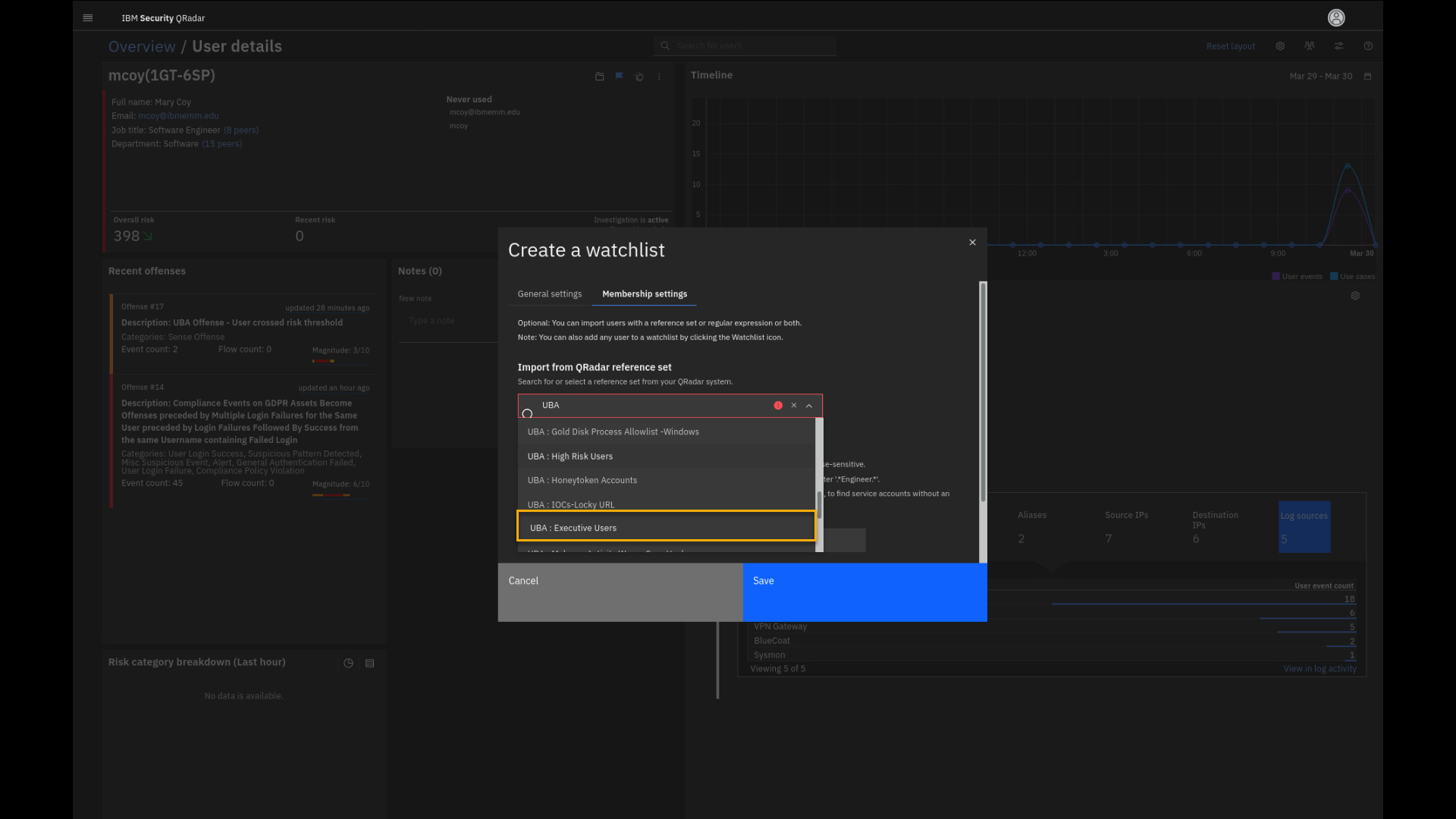Click the flag icon for mcoy

click(620, 77)
